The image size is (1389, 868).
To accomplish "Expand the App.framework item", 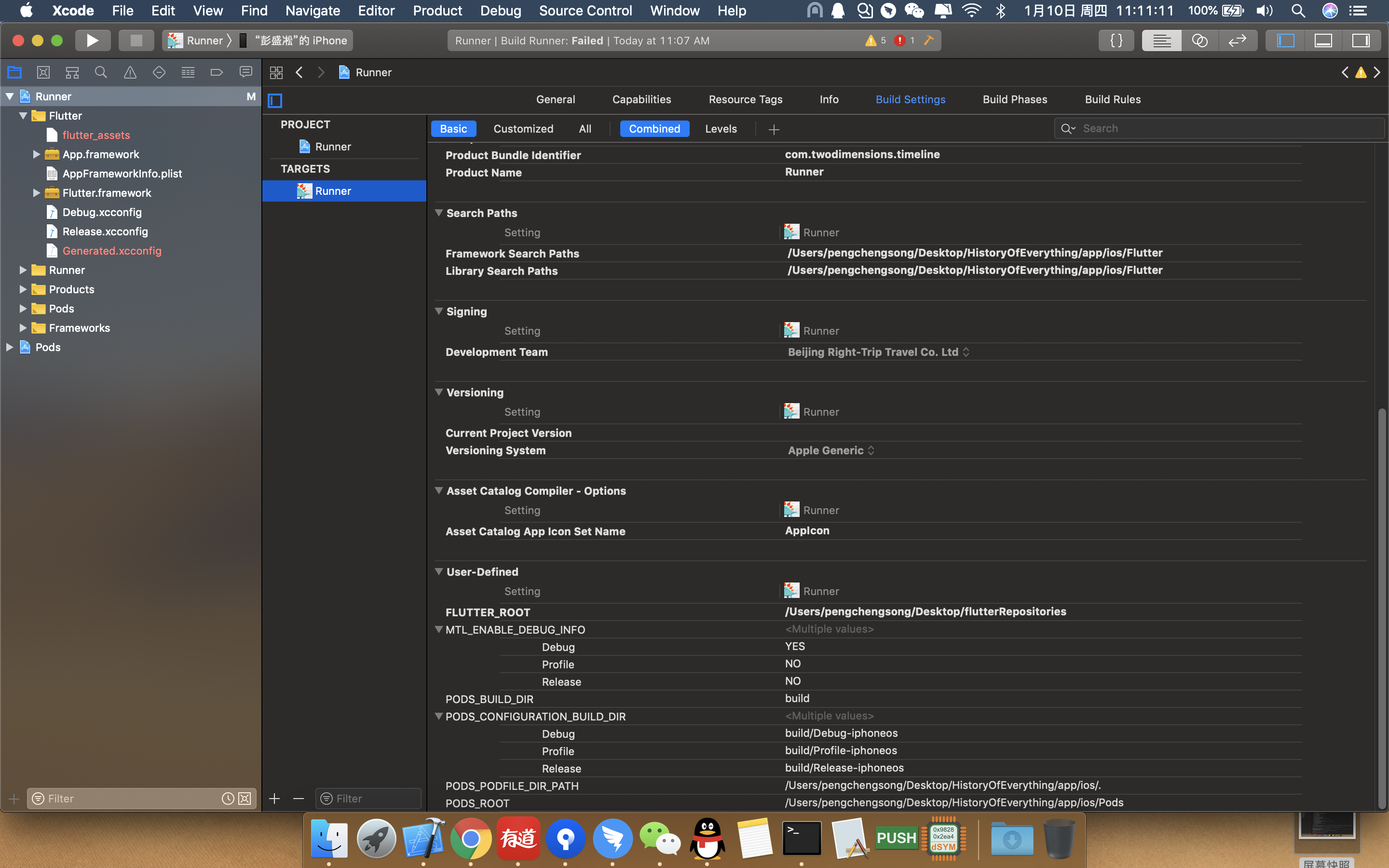I will coord(36,154).
